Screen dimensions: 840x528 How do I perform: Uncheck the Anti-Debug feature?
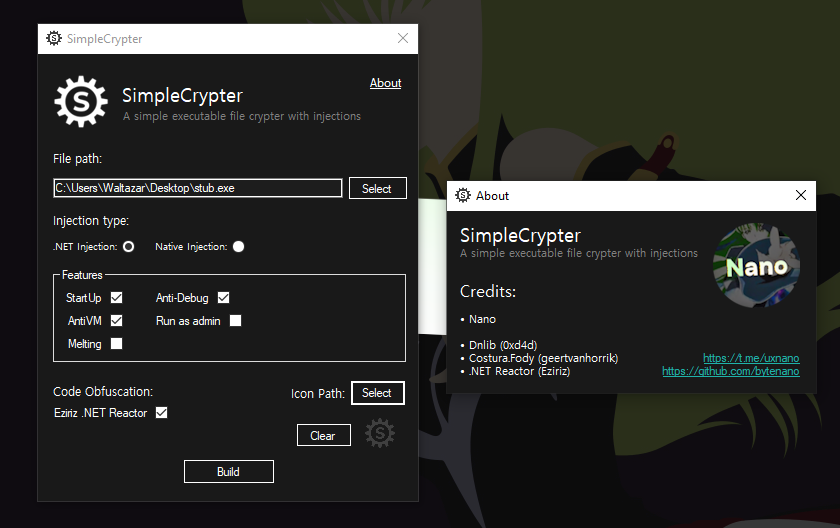tap(223, 297)
